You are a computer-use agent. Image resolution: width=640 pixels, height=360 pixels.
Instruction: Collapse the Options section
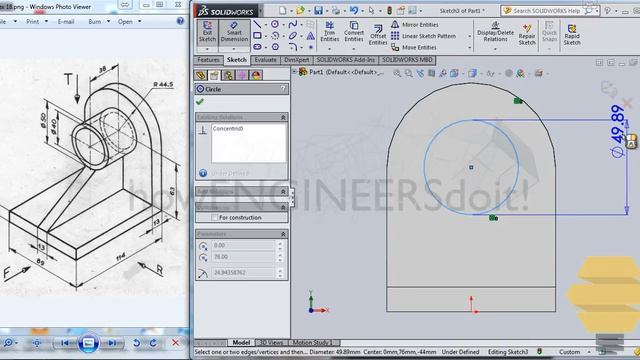point(283,207)
